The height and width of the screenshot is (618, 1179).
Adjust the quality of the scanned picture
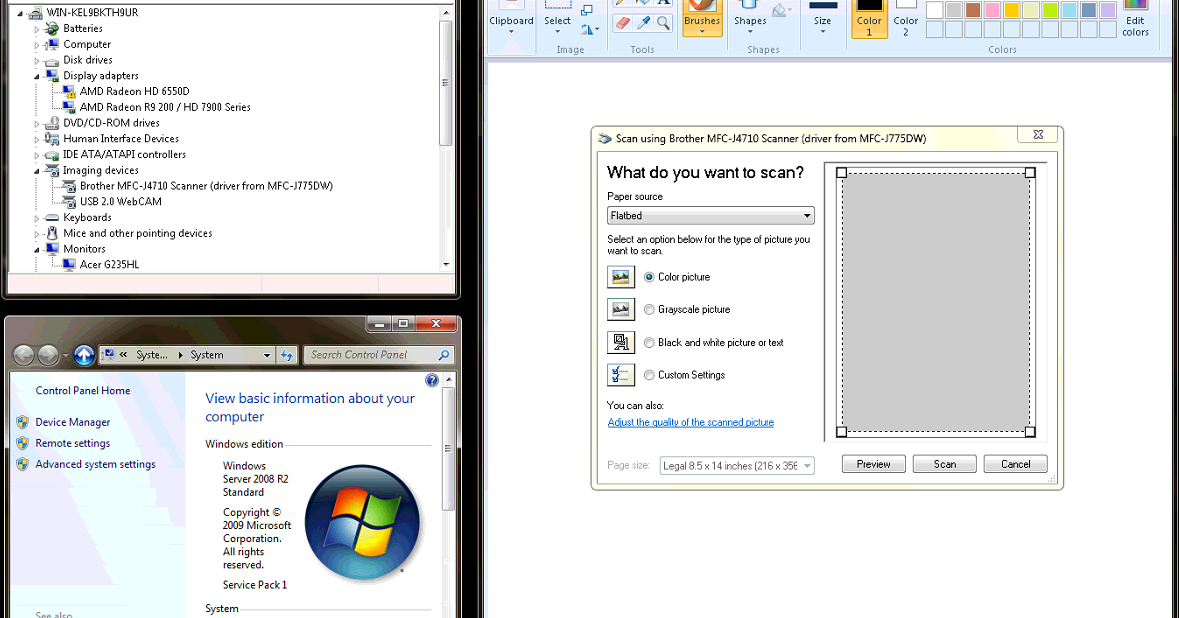click(x=690, y=423)
